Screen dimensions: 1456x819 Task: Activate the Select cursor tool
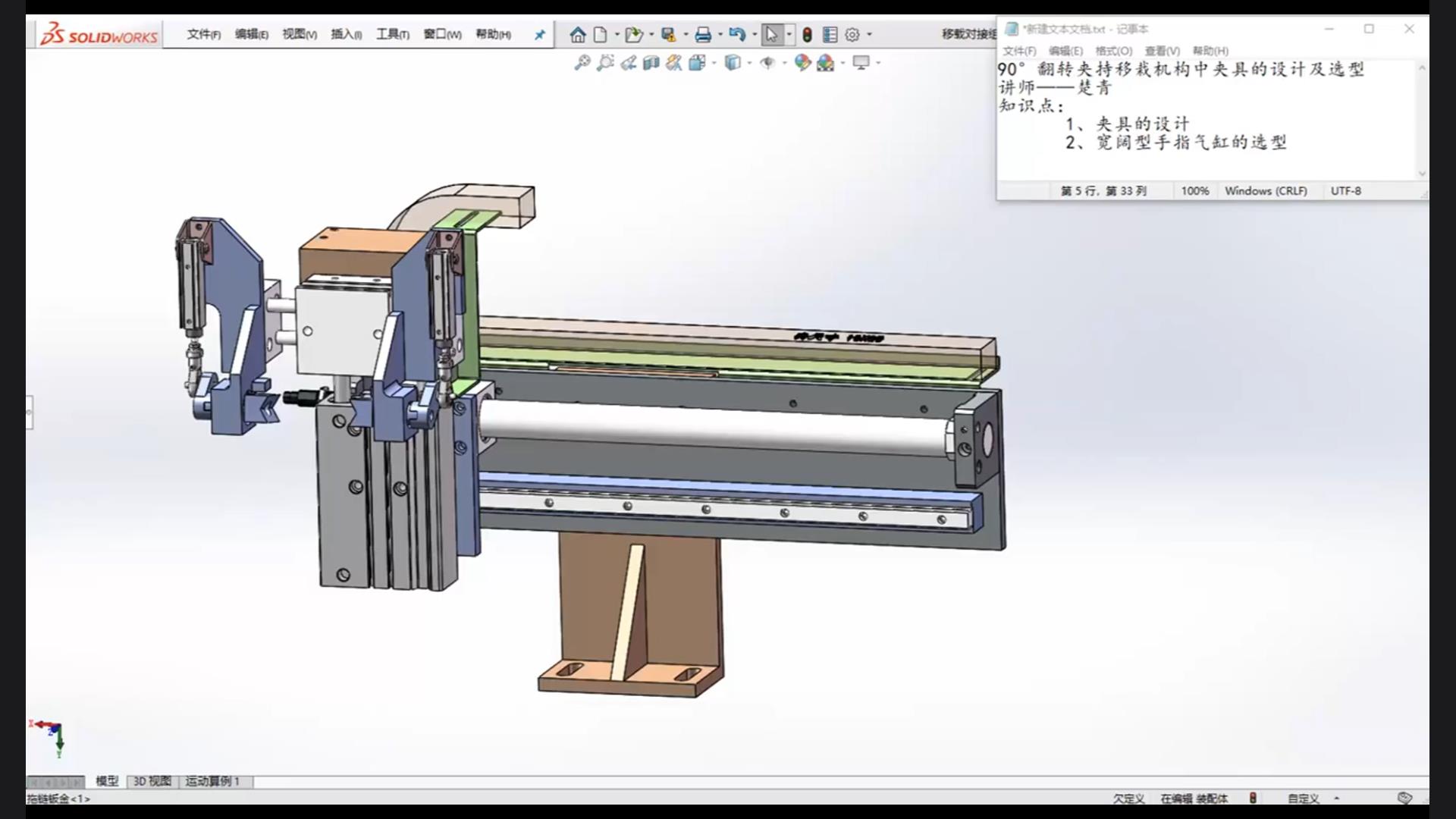772,35
